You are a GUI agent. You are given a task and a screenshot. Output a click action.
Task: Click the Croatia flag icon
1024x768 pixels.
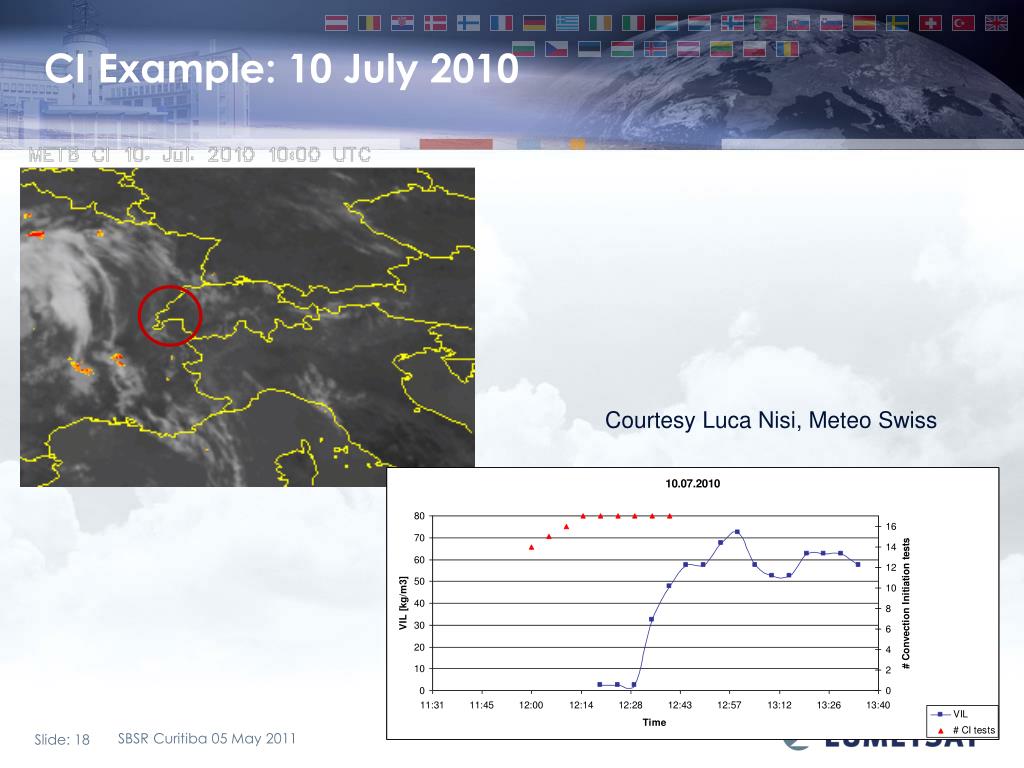tap(402, 23)
